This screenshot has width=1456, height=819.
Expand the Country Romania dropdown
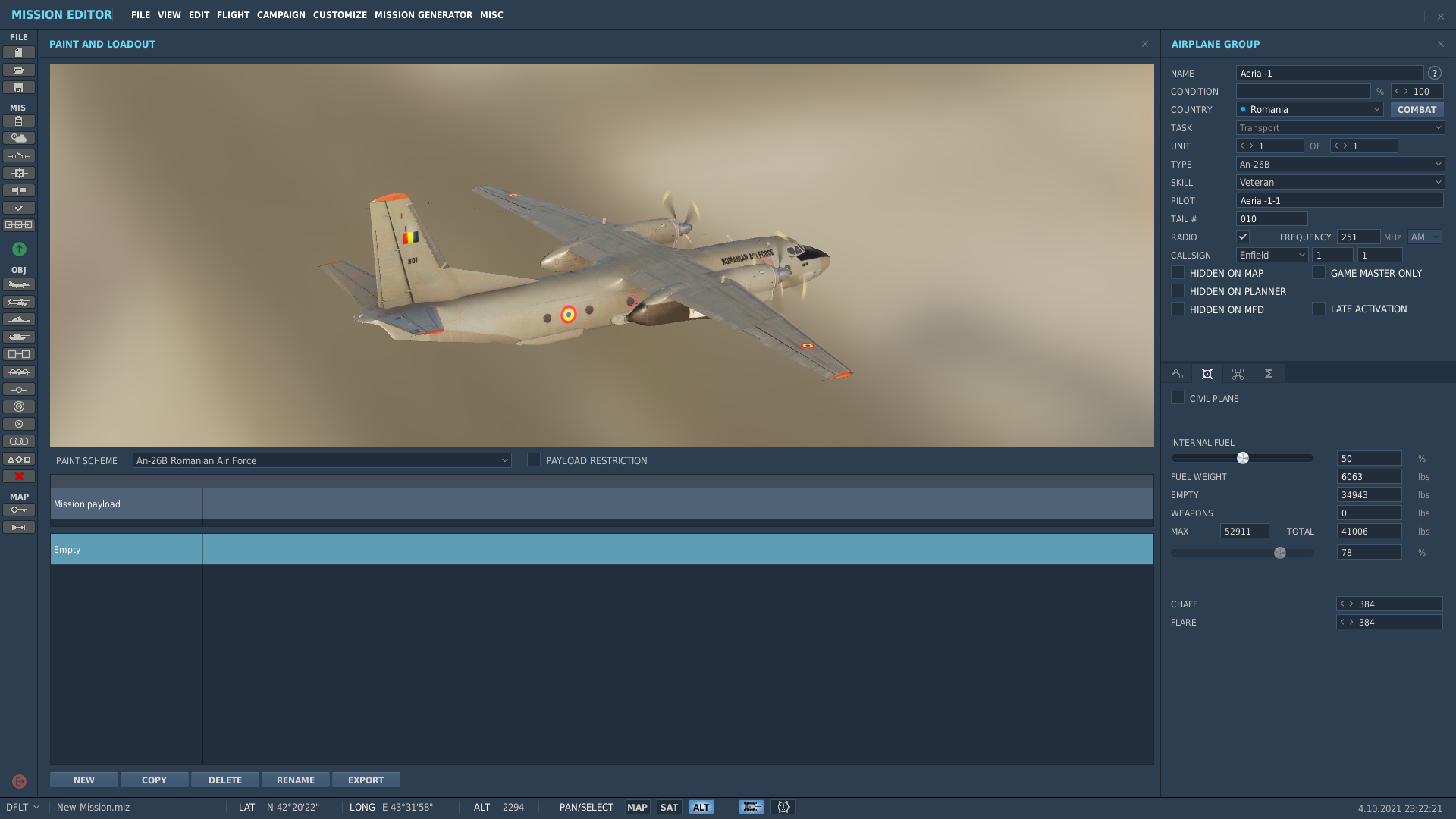[x=1310, y=109]
